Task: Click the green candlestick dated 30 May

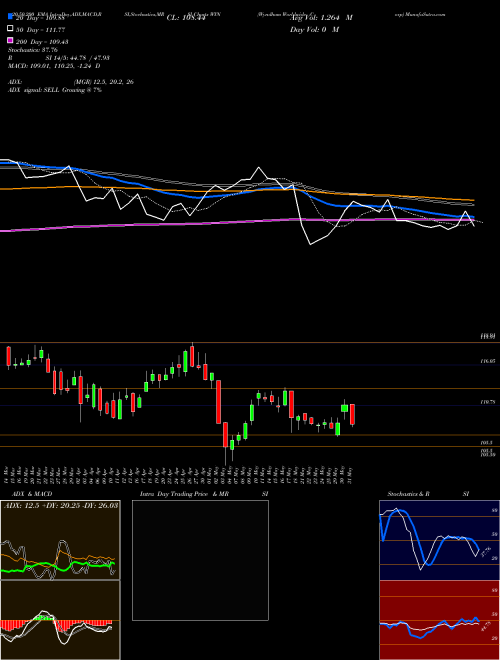Action: [344, 408]
